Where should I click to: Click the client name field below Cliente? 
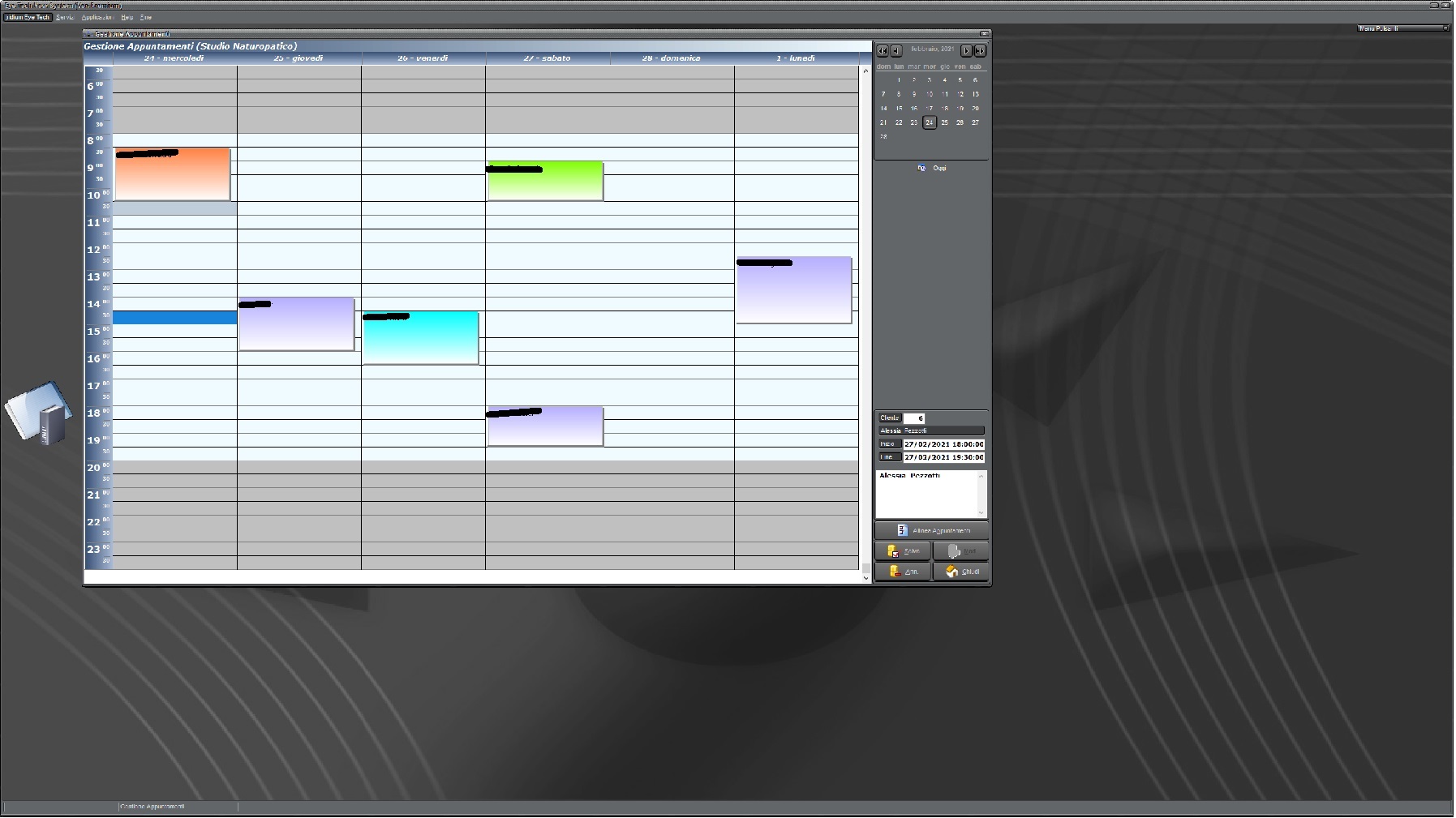click(931, 430)
